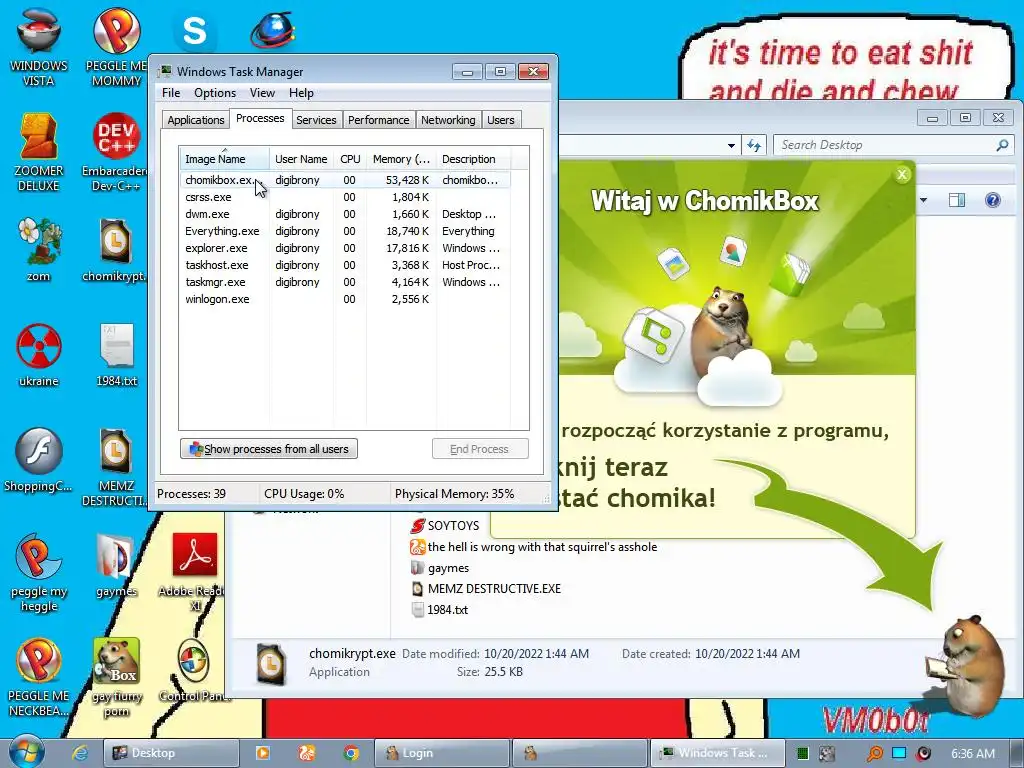
Task: Launch Adobe Reader XI desktop icon
Action: click(194, 572)
